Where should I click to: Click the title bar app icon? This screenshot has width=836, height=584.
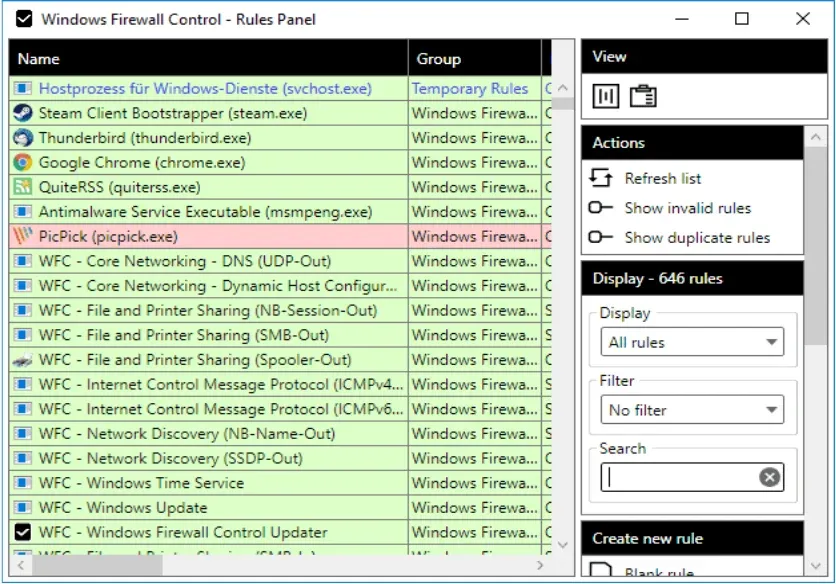point(24,19)
